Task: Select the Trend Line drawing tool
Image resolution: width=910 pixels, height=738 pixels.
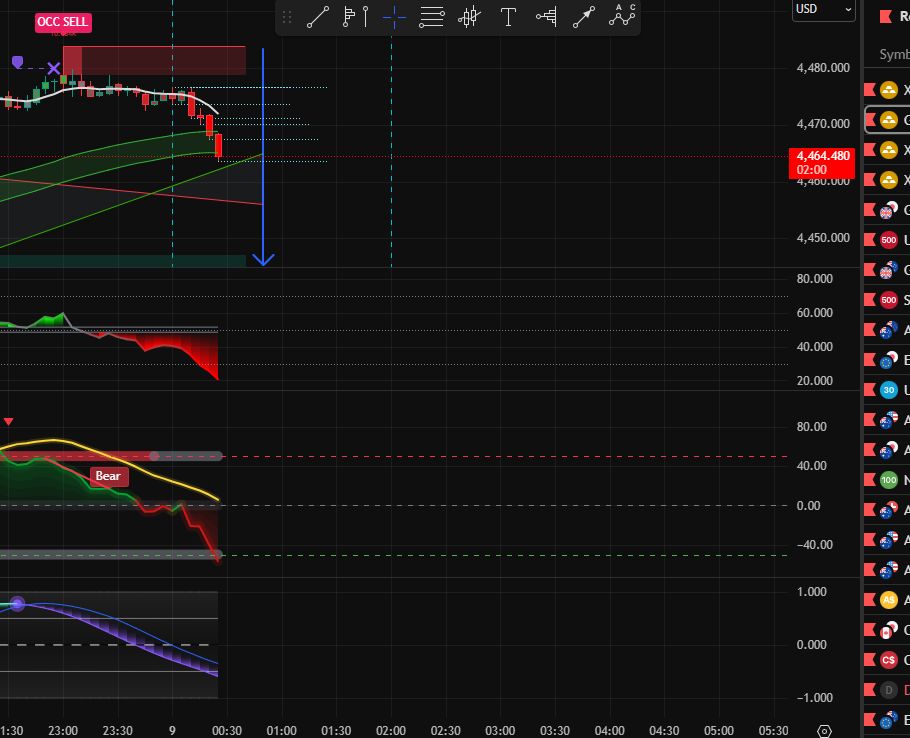Action: coord(318,17)
